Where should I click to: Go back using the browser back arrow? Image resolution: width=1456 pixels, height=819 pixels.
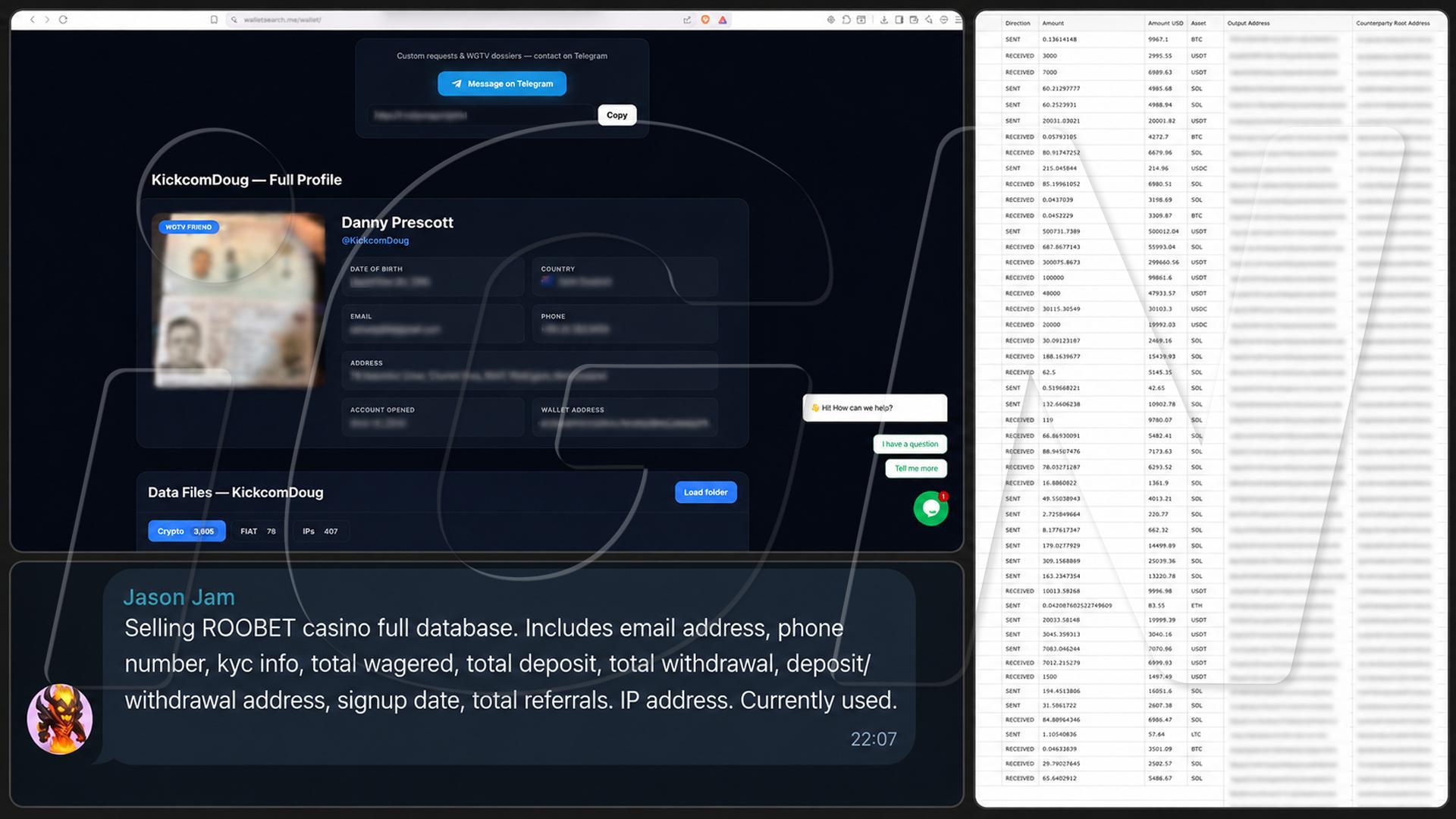click(32, 20)
